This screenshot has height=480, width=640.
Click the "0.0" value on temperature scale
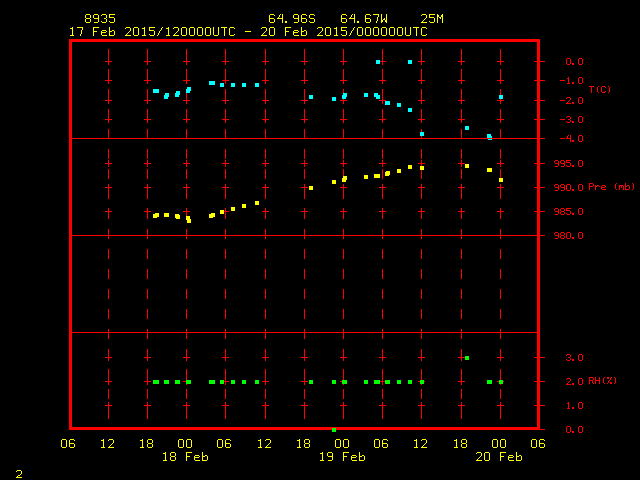574,62
